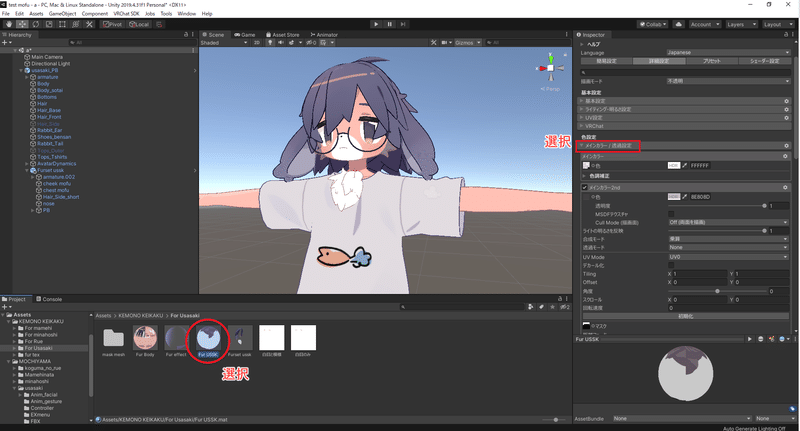Click gear icon on UV設定 row
800x431 pixels.
coord(786,118)
